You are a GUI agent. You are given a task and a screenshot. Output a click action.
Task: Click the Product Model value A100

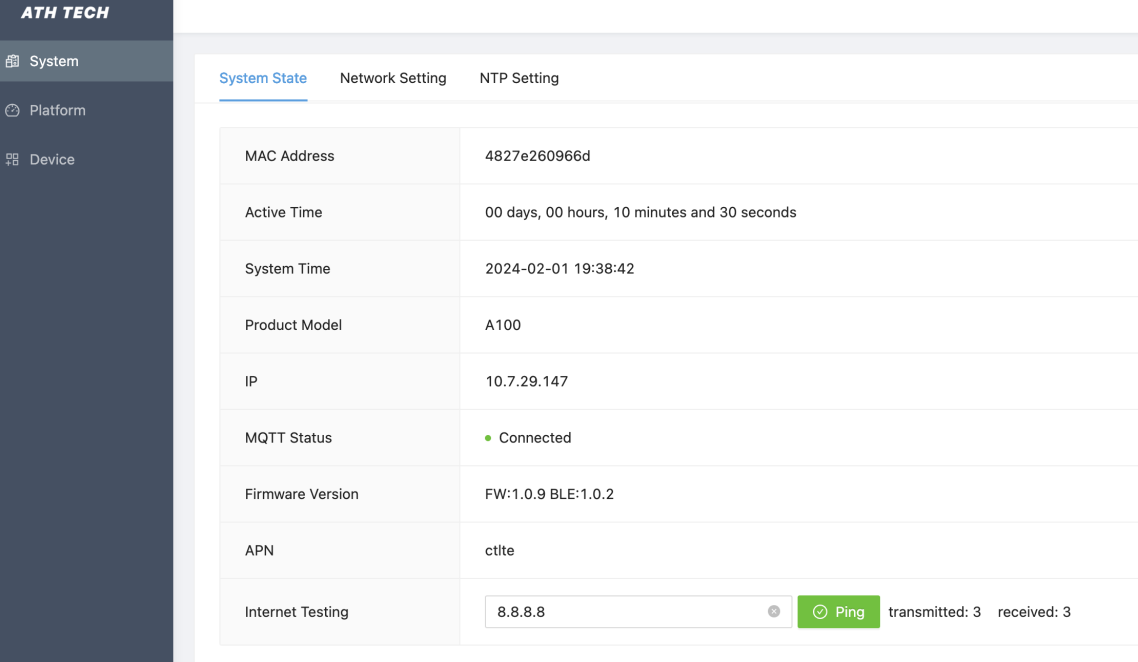click(x=502, y=325)
